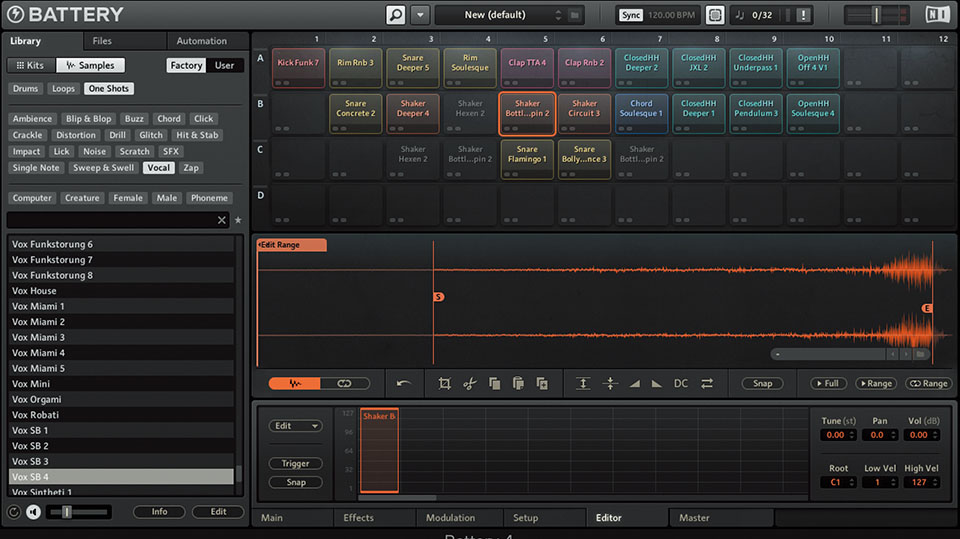Open dropdown arrow next to search icon
Image resolution: width=960 pixels, height=539 pixels.
click(420, 15)
